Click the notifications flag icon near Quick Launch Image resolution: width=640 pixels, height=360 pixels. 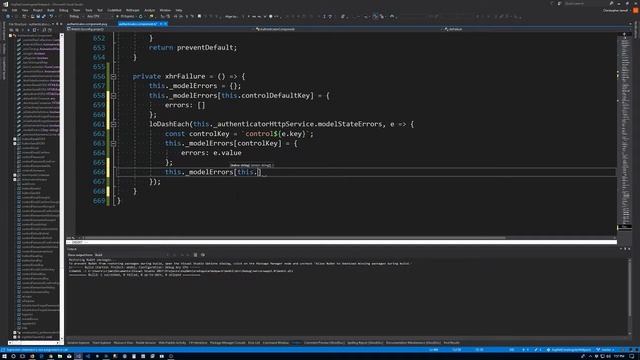click(x=552, y=4)
